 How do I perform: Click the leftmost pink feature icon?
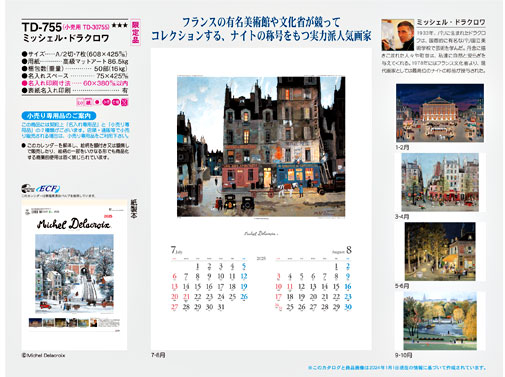point(80,102)
